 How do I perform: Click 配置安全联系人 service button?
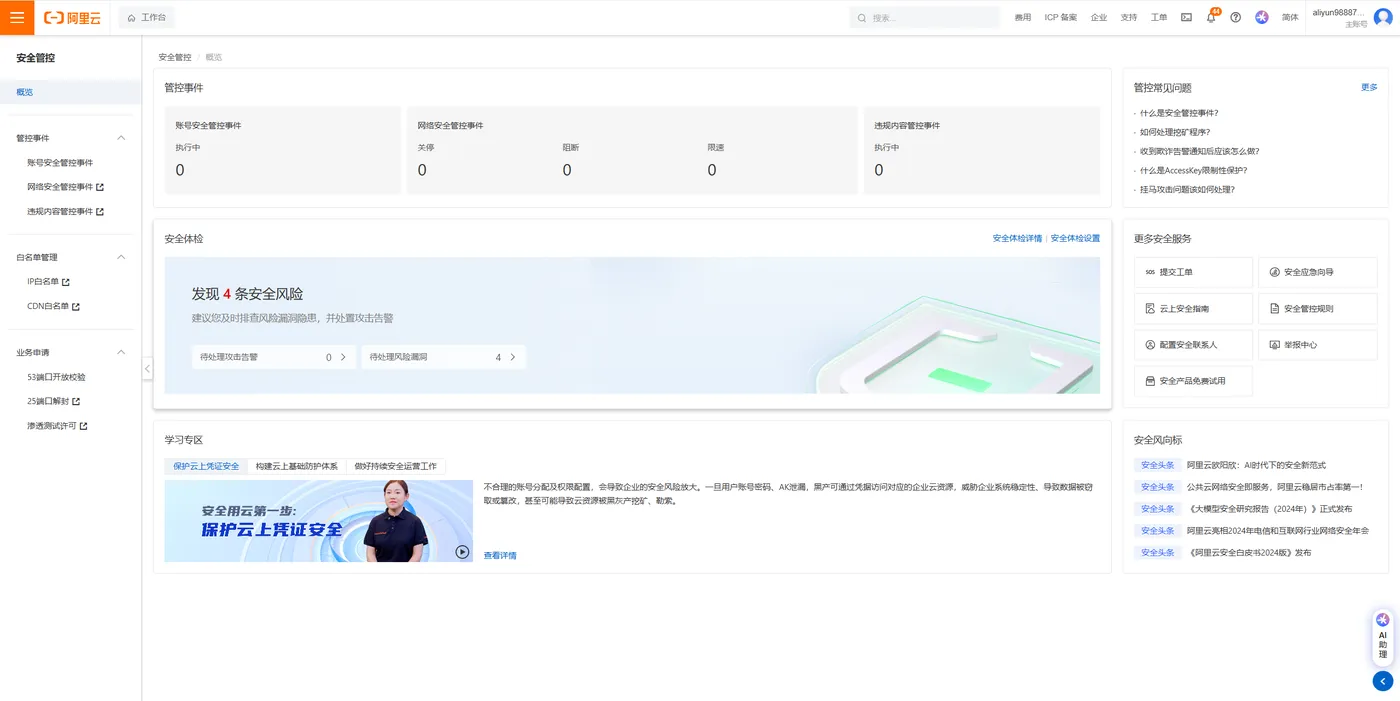coord(1193,345)
